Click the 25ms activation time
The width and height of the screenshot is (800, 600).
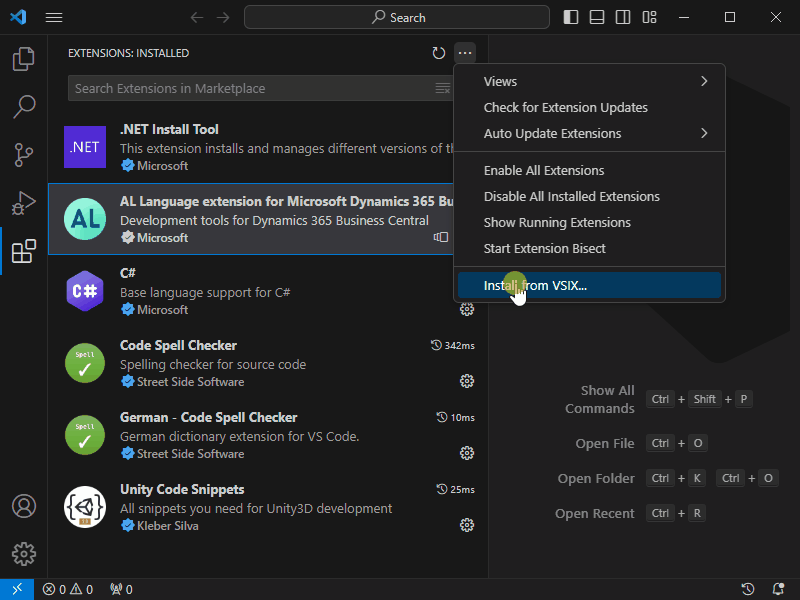tap(456, 489)
